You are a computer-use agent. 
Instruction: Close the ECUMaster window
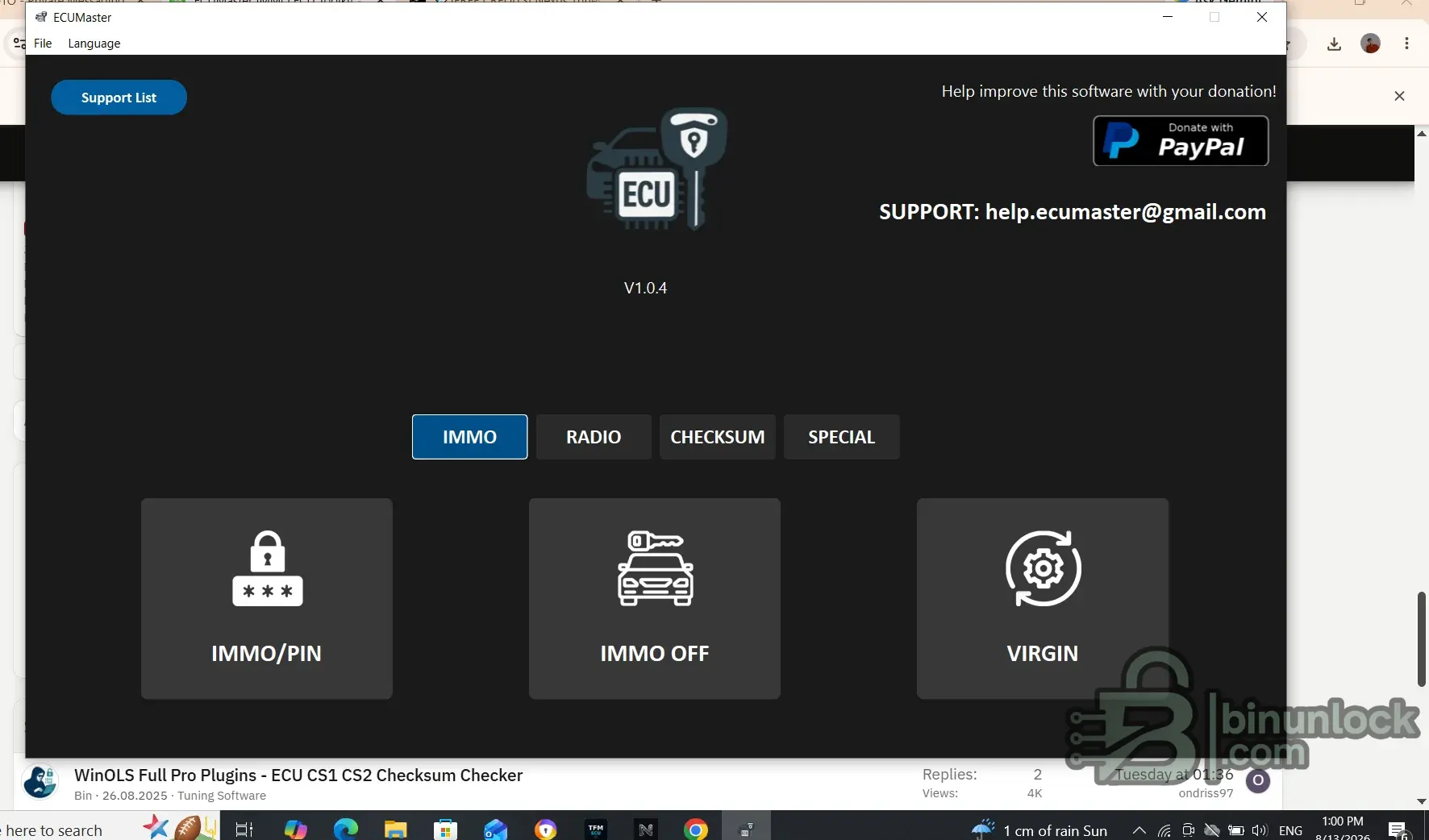point(1262,17)
